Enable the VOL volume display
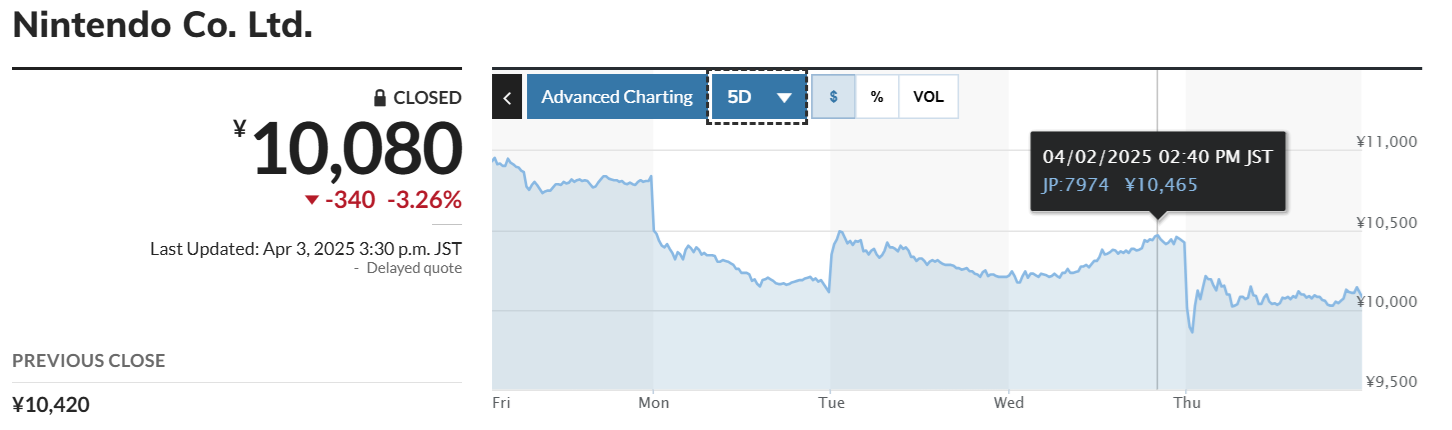 [x=928, y=97]
